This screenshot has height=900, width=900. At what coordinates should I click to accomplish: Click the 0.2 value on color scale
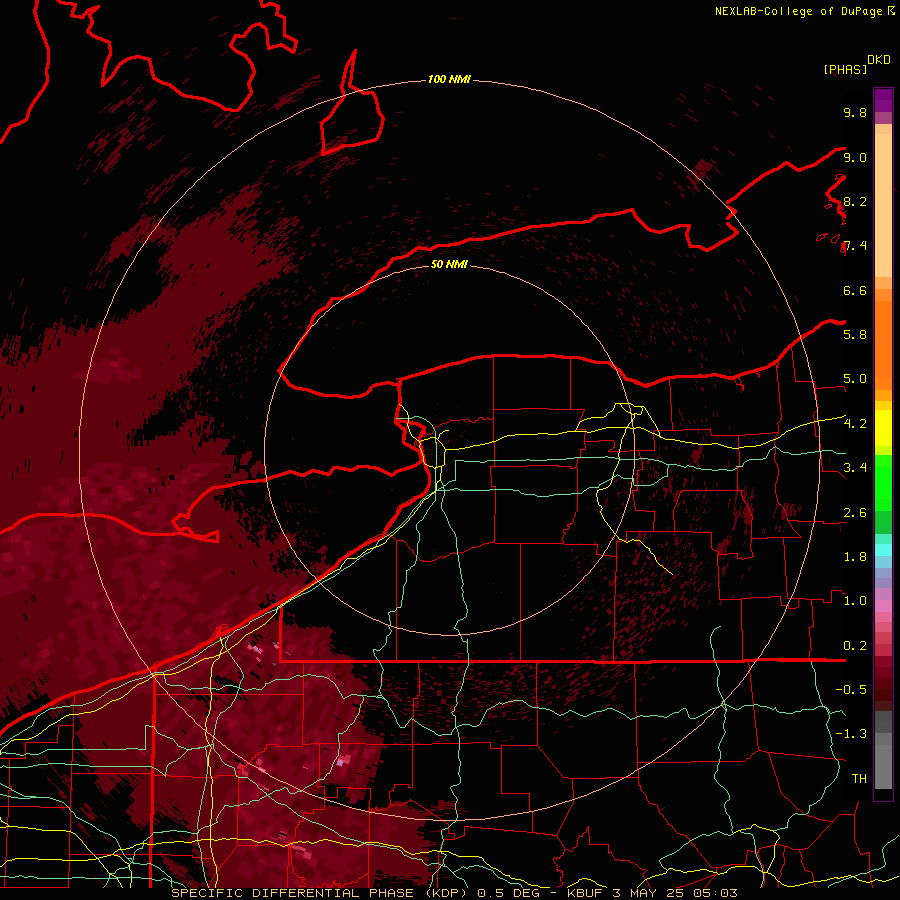coord(855,645)
